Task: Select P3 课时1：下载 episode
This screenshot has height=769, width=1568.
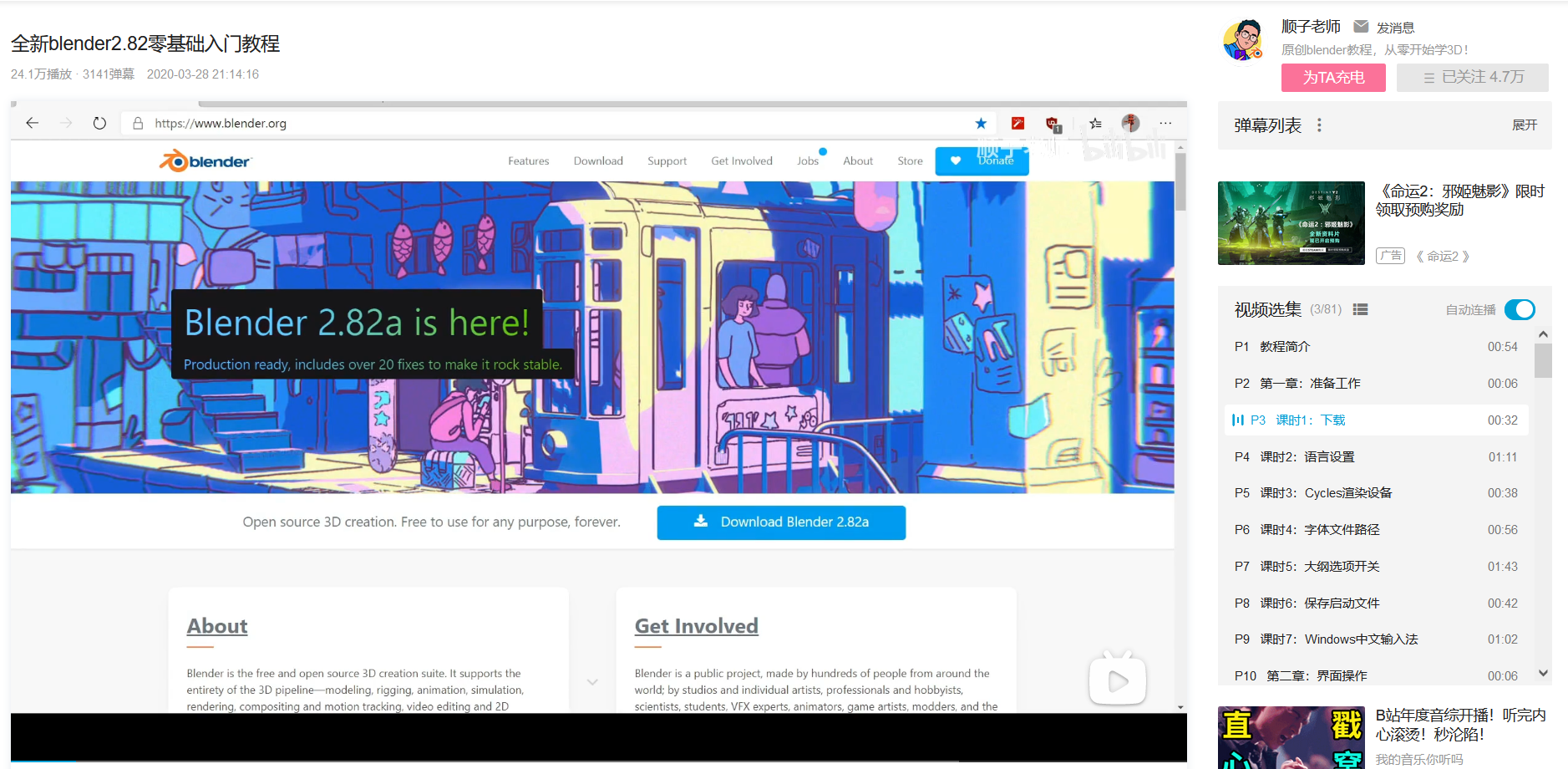Action: click(x=1376, y=420)
